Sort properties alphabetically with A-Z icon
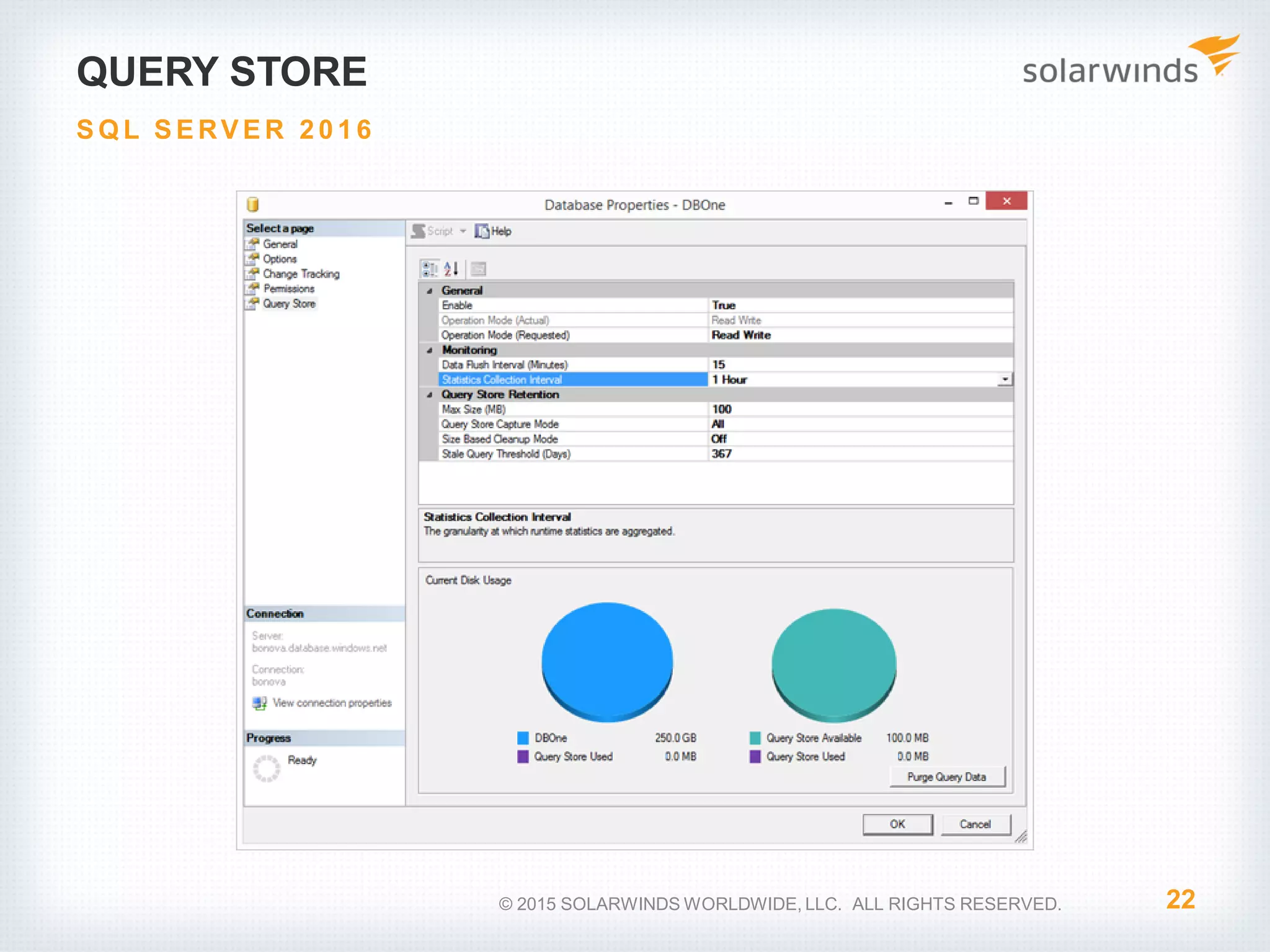 coord(451,268)
